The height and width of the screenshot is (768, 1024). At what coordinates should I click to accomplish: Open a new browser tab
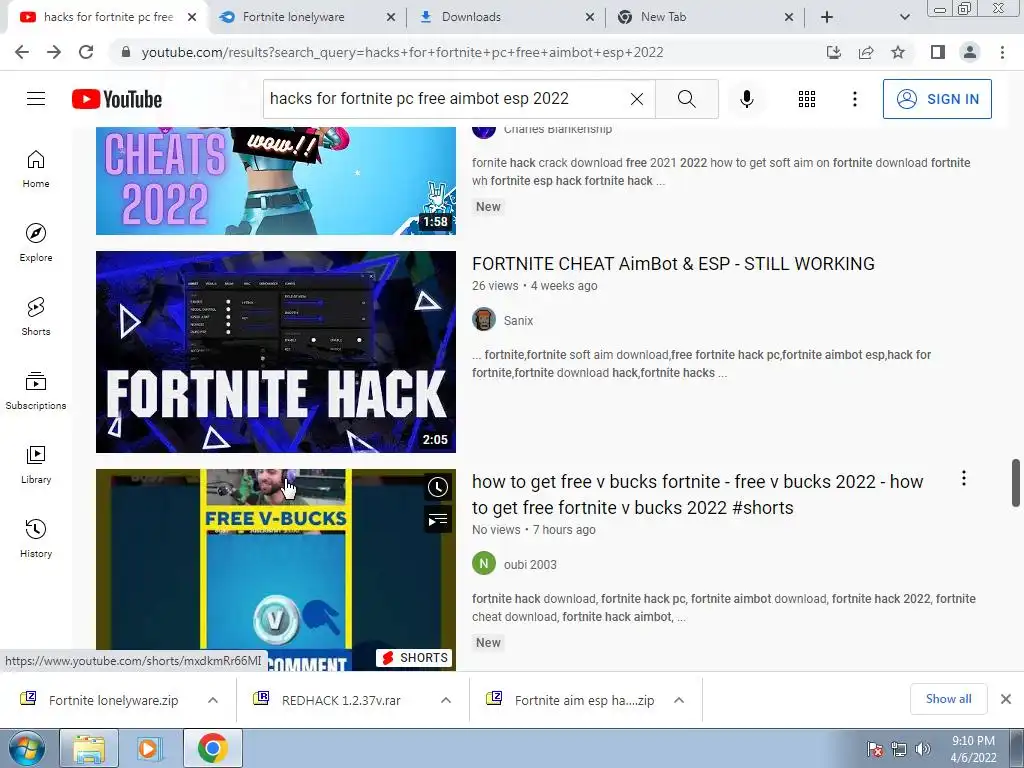(x=827, y=17)
